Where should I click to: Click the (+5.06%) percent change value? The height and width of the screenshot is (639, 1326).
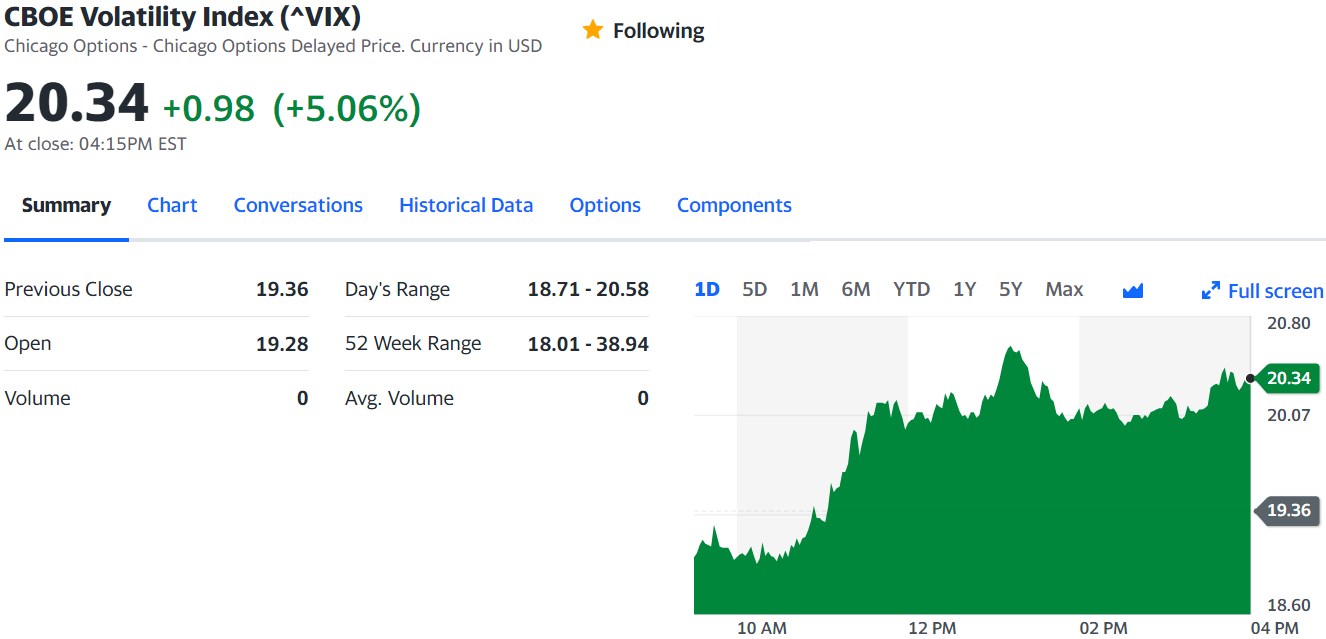point(347,108)
